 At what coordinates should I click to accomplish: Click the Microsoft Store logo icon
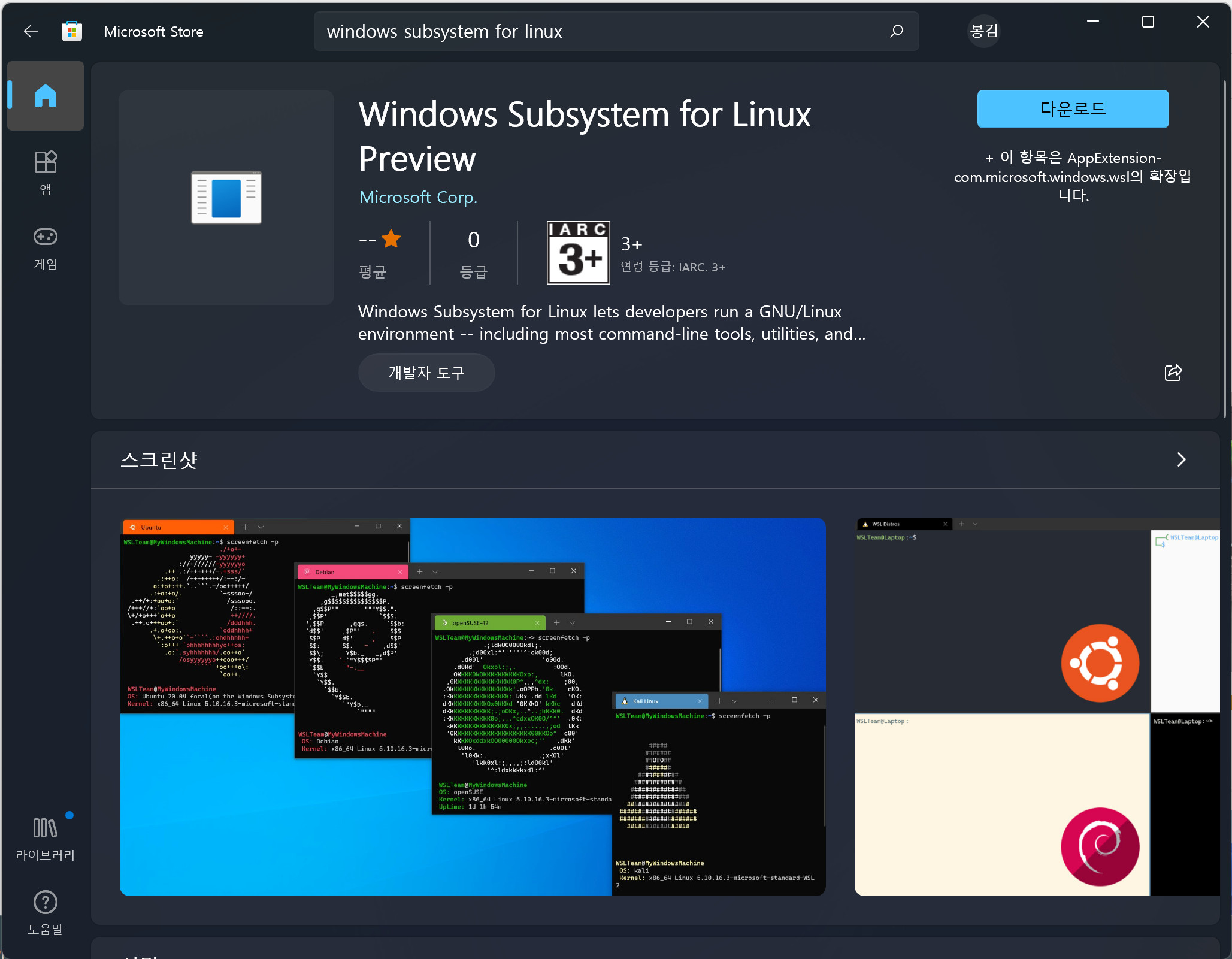click(x=72, y=31)
